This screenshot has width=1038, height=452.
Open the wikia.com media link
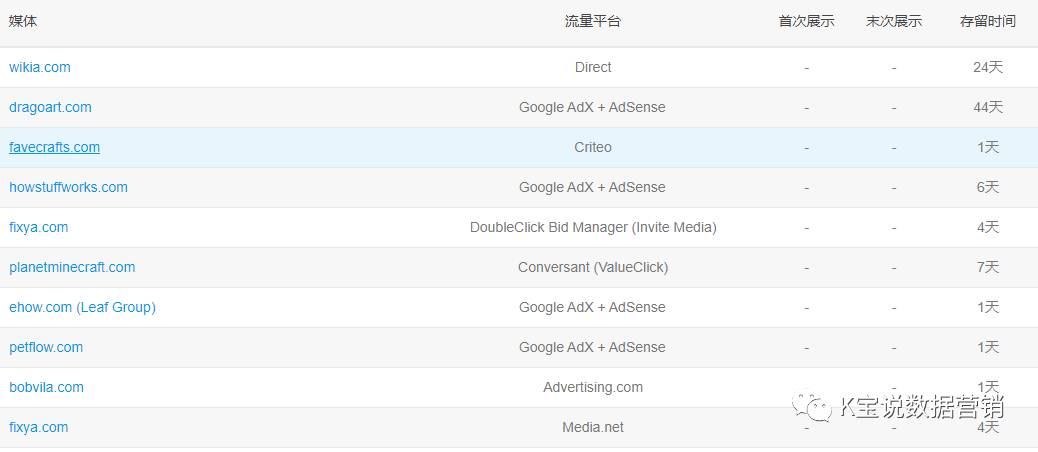(40, 68)
